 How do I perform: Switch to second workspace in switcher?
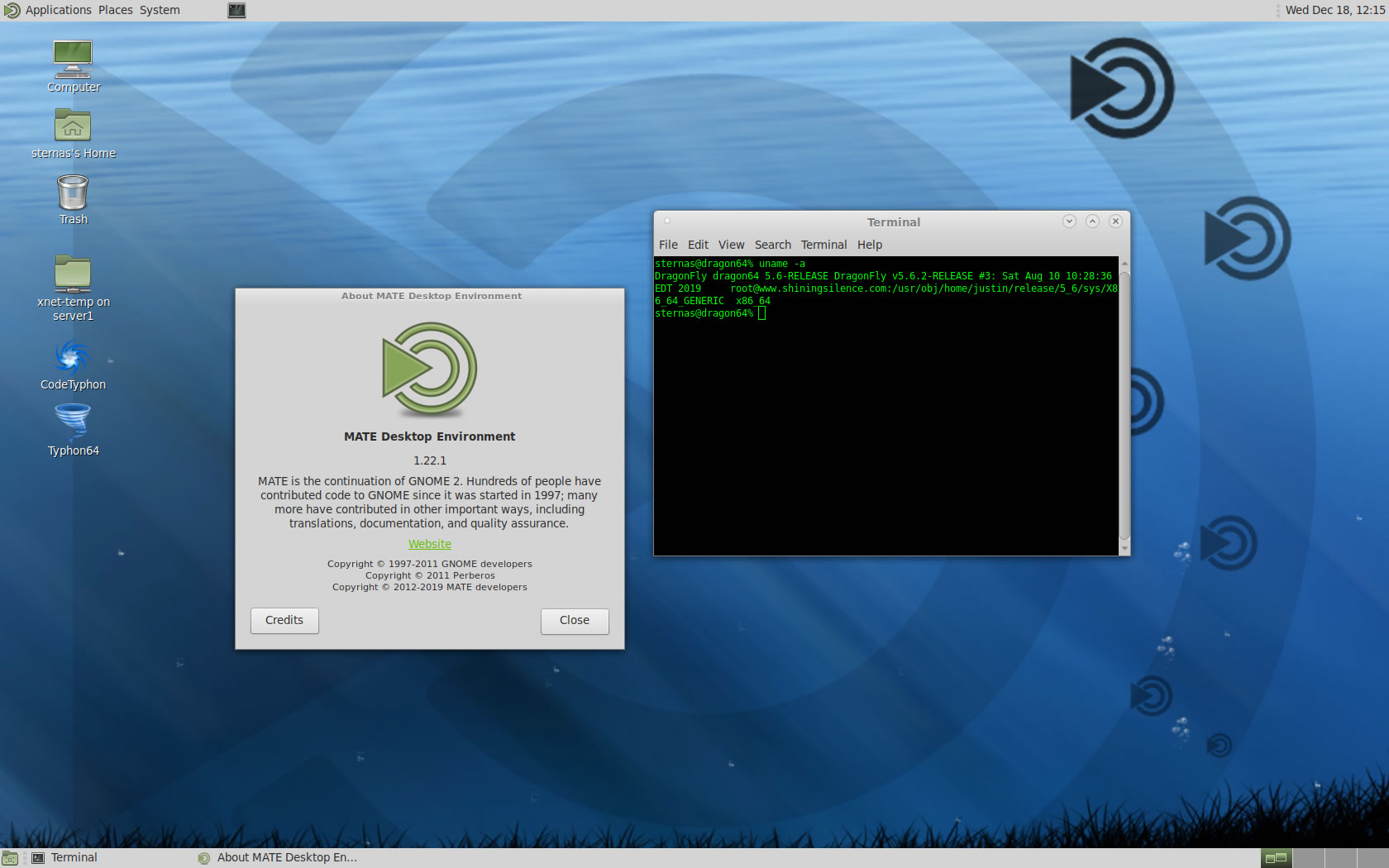tap(1309, 858)
